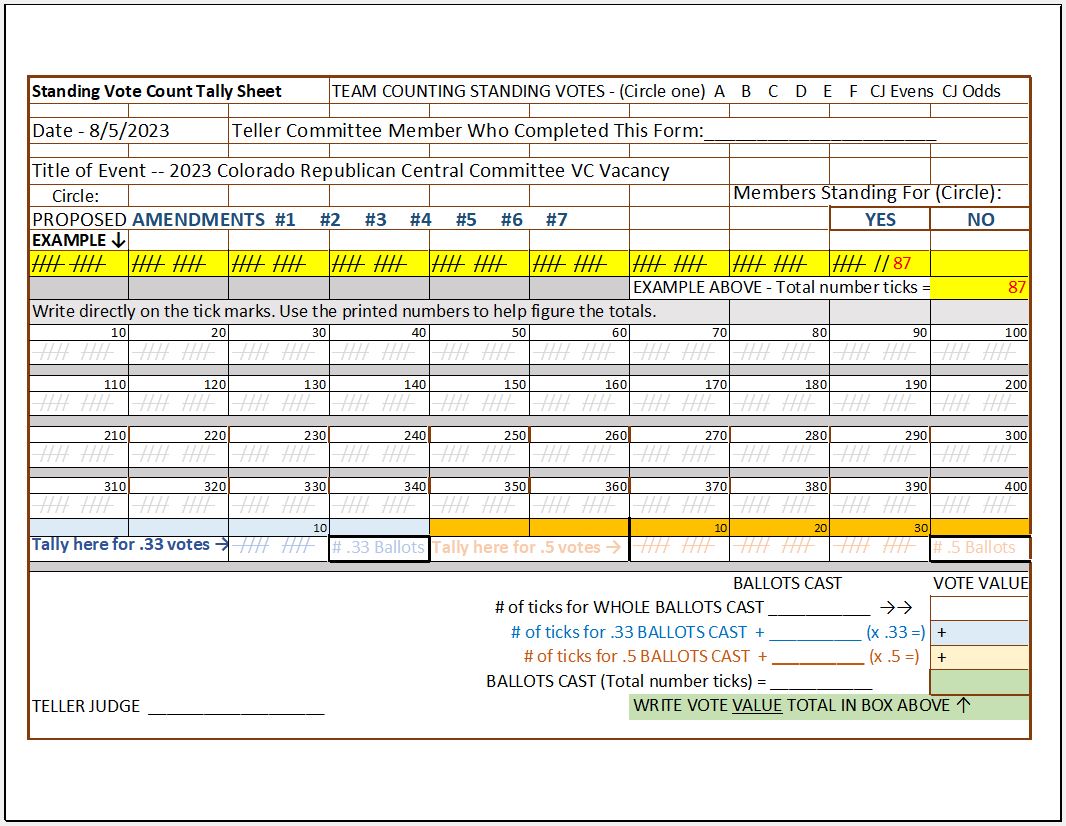1066x826 pixels.
Task: Circle "YES" under Members Standing For
Action: (880, 218)
